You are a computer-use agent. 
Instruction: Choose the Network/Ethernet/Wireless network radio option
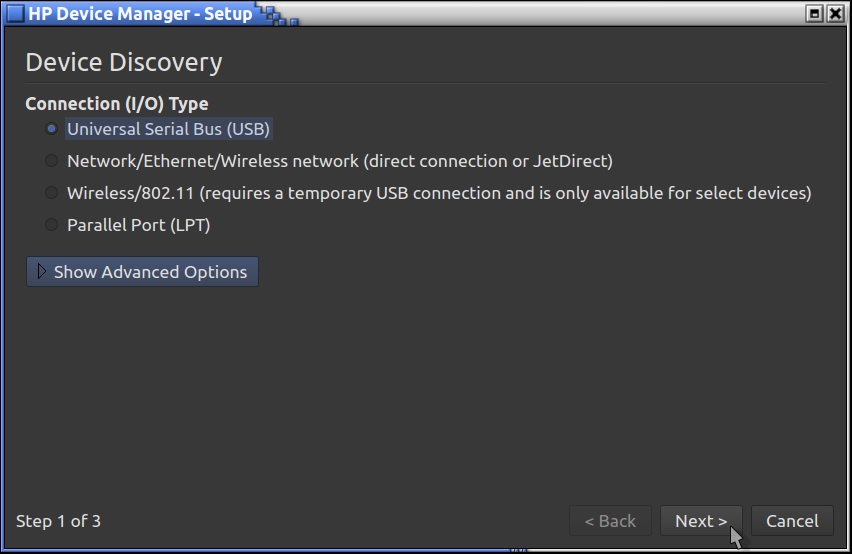pos(51,161)
